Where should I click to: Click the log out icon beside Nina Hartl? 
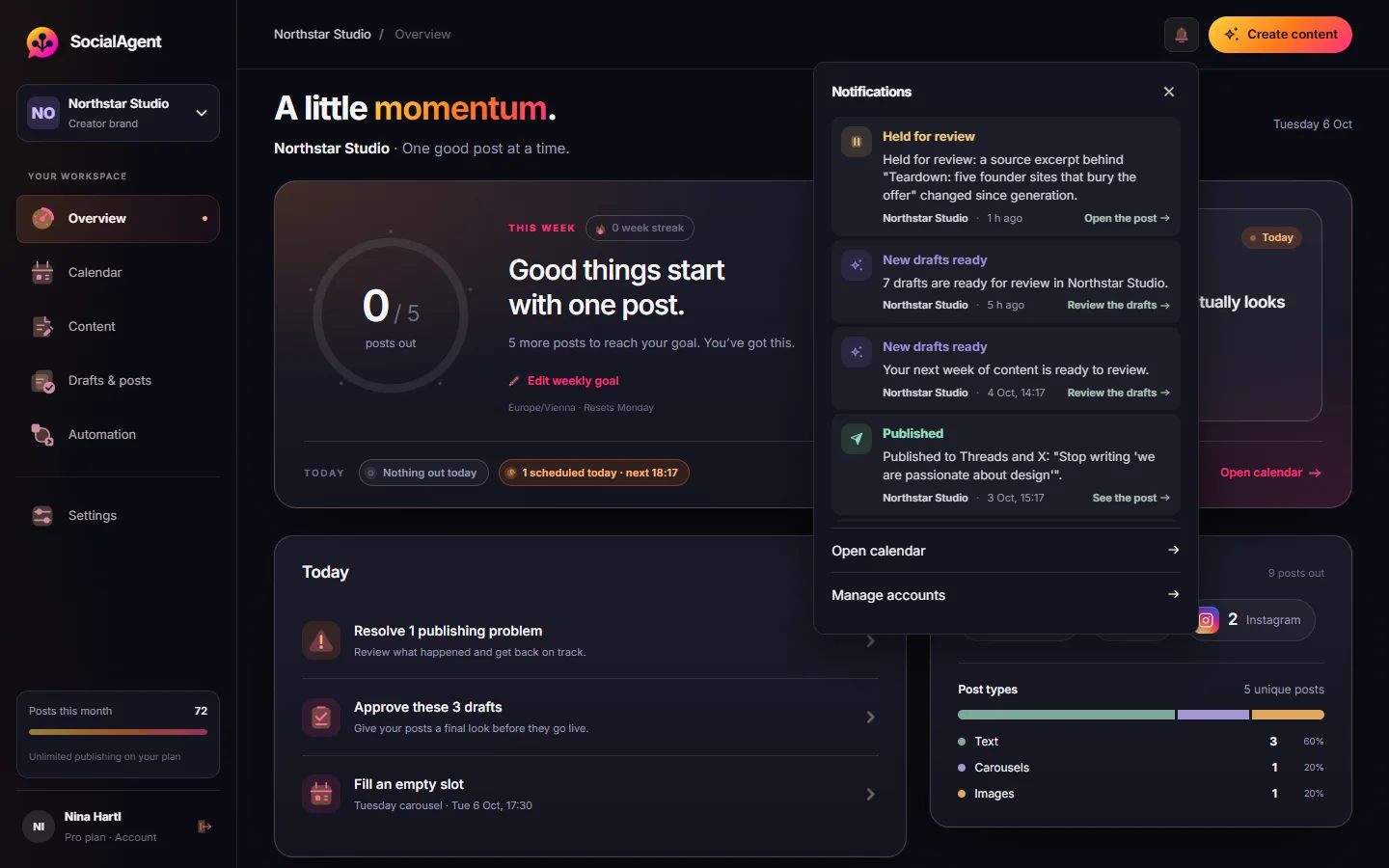coord(204,827)
